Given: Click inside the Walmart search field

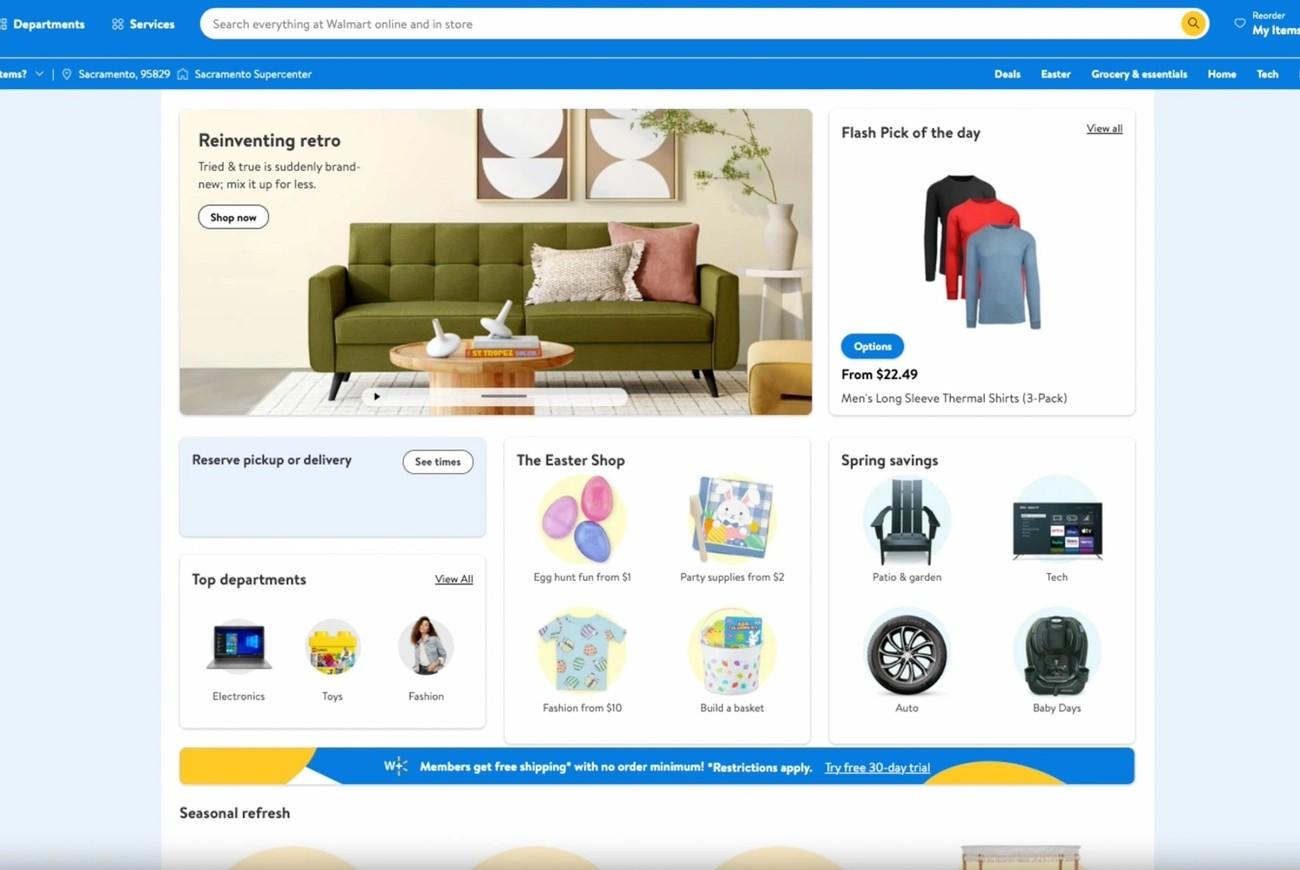Looking at the screenshot, I should (x=600, y=23).
